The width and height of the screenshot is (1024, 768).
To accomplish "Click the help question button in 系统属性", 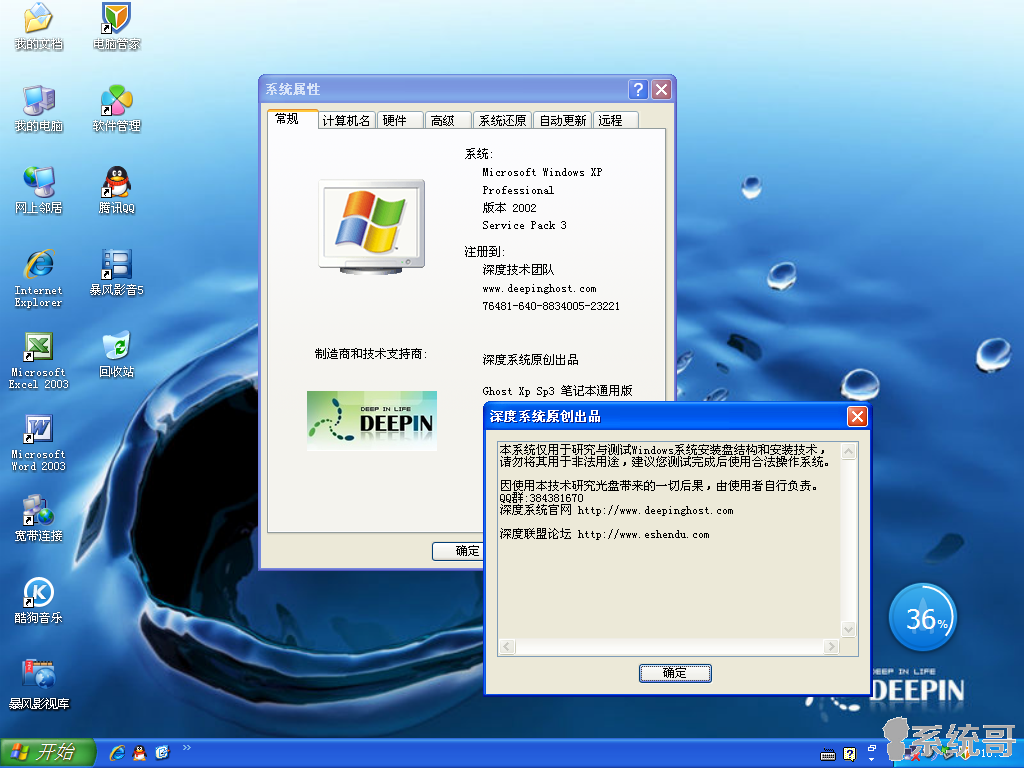I will tap(638, 89).
